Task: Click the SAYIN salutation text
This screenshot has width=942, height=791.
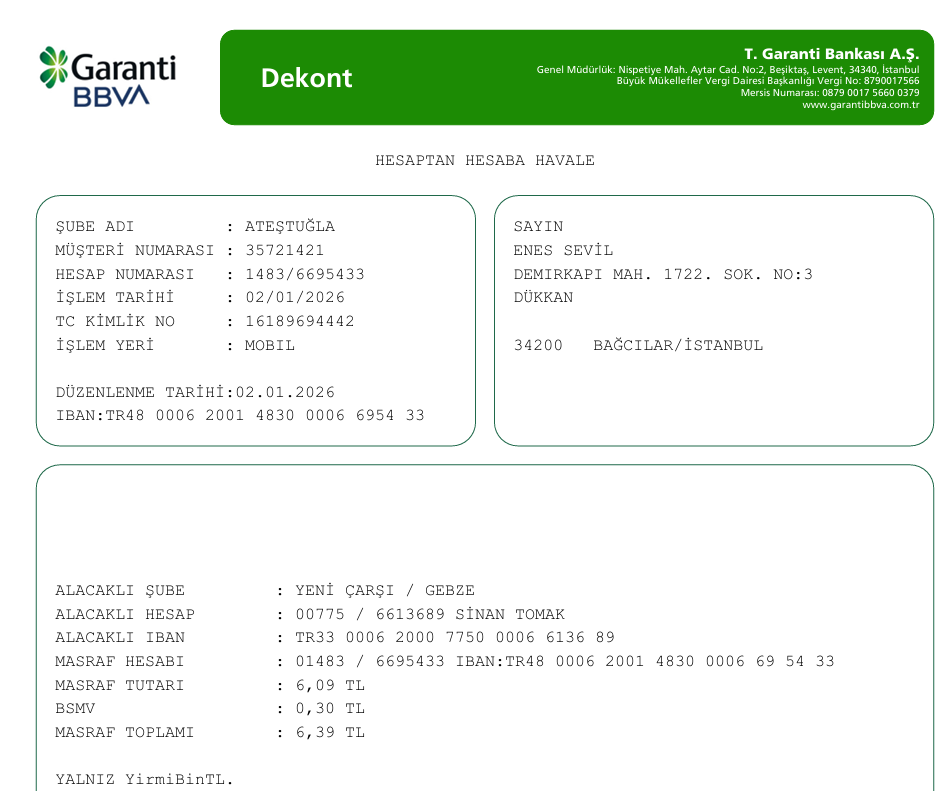Action: click(538, 226)
